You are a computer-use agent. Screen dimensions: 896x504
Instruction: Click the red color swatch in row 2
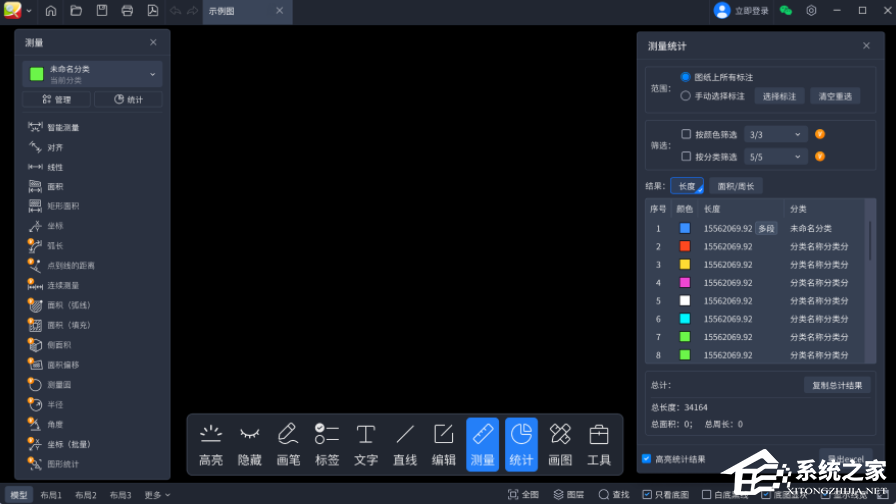click(x=685, y=246)
